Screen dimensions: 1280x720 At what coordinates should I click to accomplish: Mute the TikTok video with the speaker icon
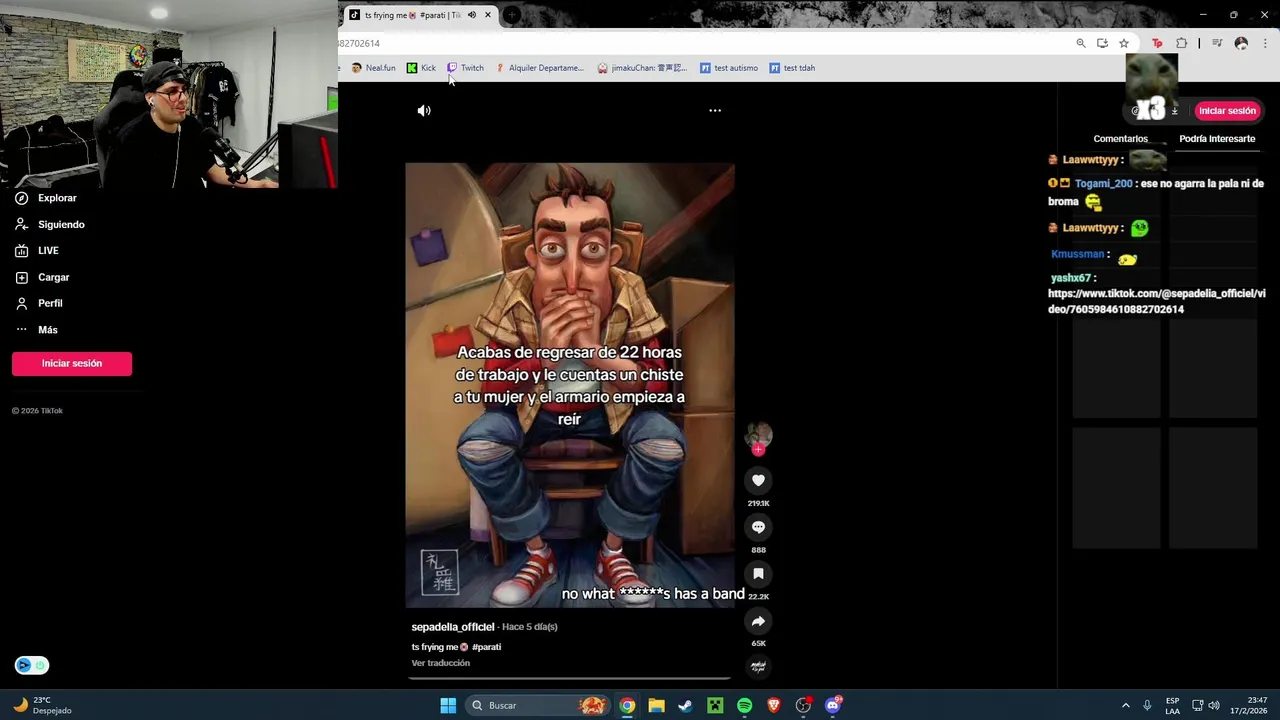424,111
